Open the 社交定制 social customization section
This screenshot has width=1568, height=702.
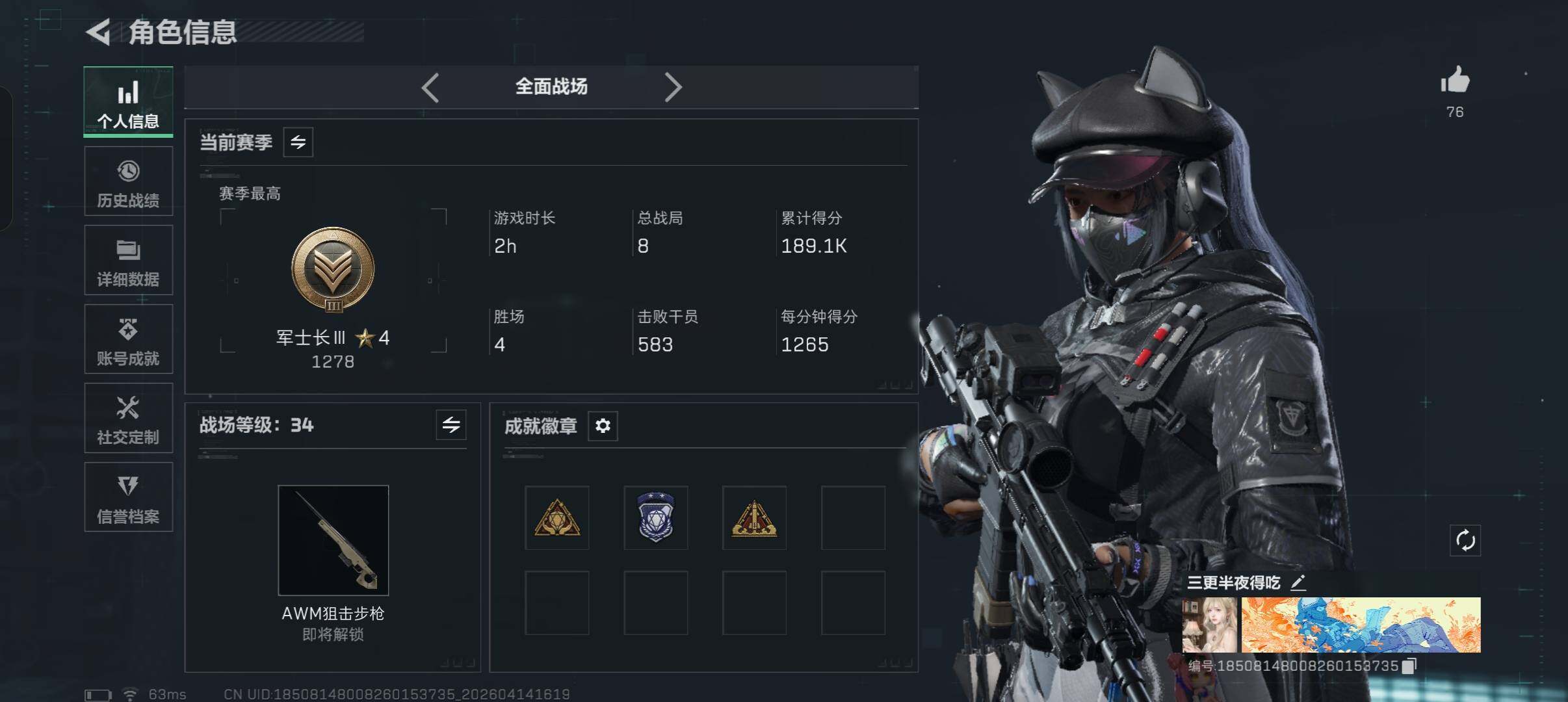[x=128, y=418]
